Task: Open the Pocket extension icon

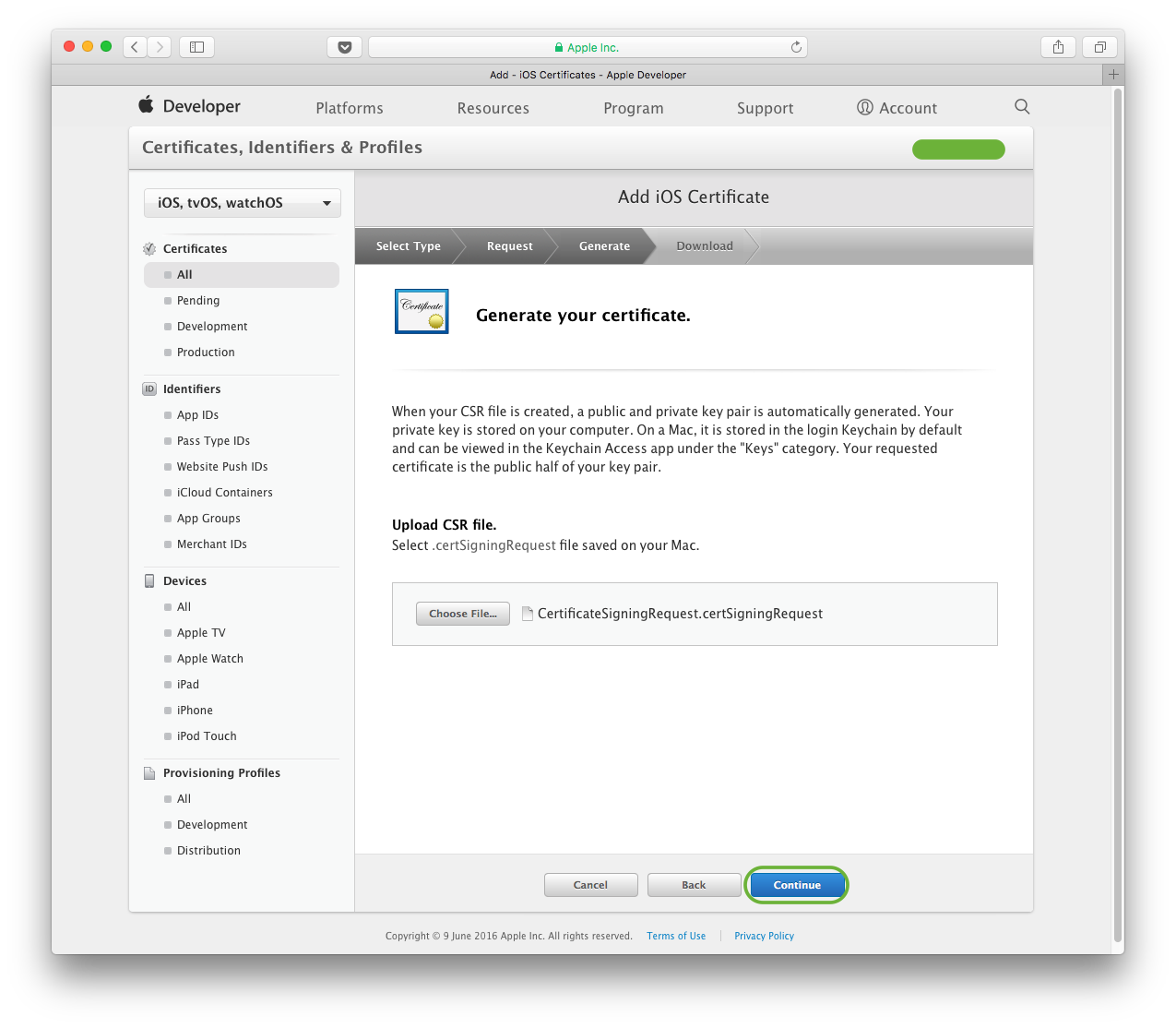Action: (x=344, y=47)
